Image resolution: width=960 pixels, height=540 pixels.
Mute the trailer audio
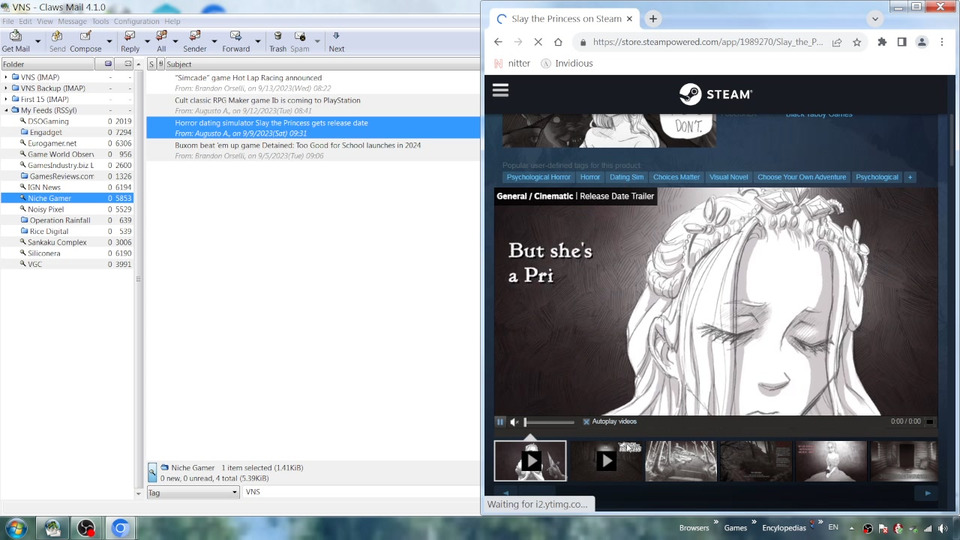514,422
